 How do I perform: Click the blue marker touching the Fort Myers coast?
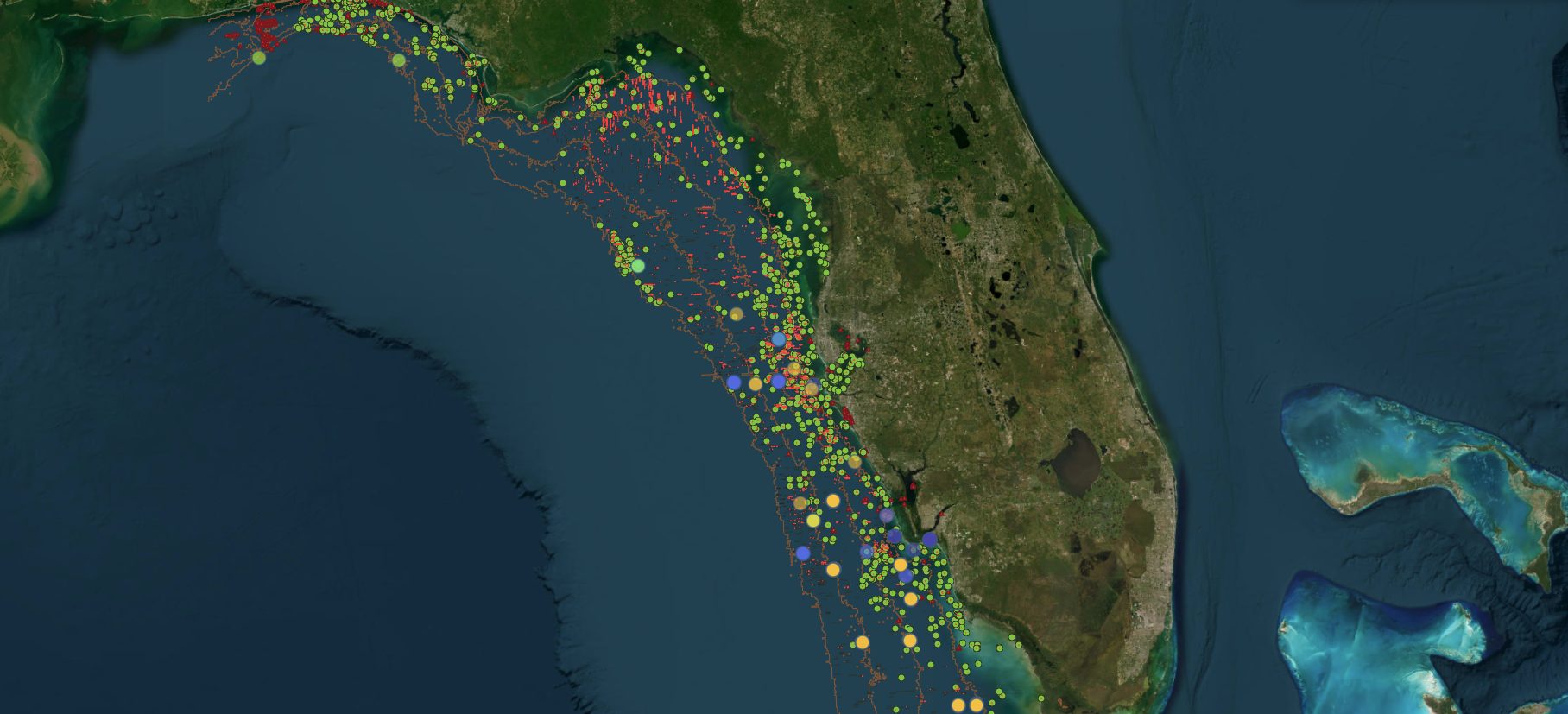930,540
